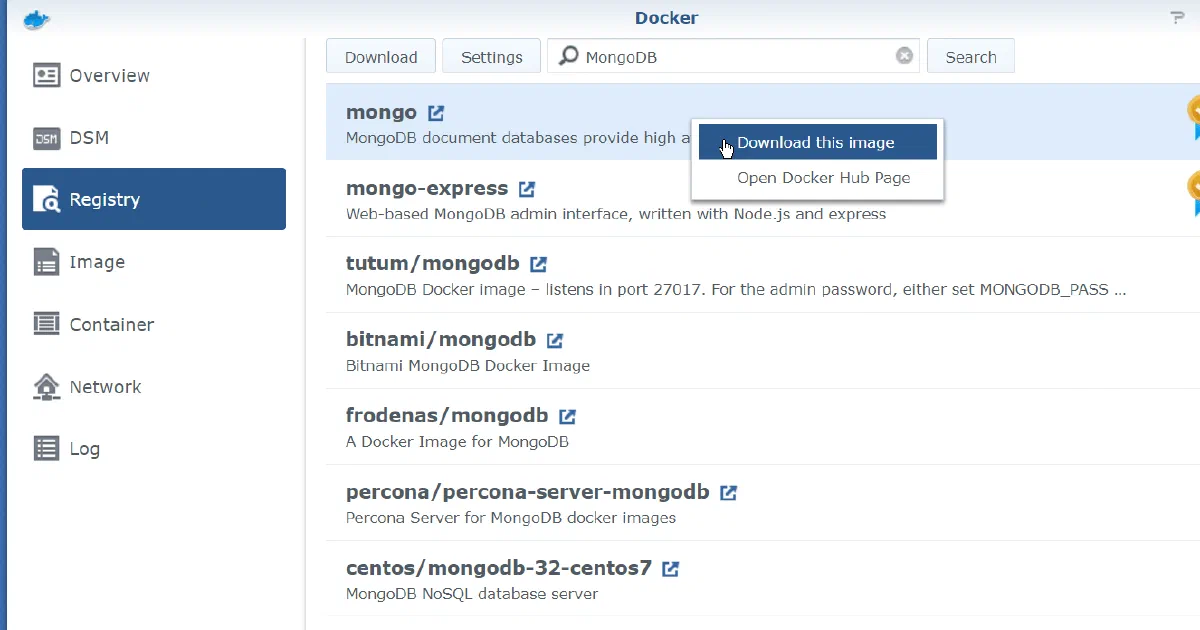The image size is (1200, 630).
Task: Focus the MongoDB search input field
Action: tap(735, 57)
